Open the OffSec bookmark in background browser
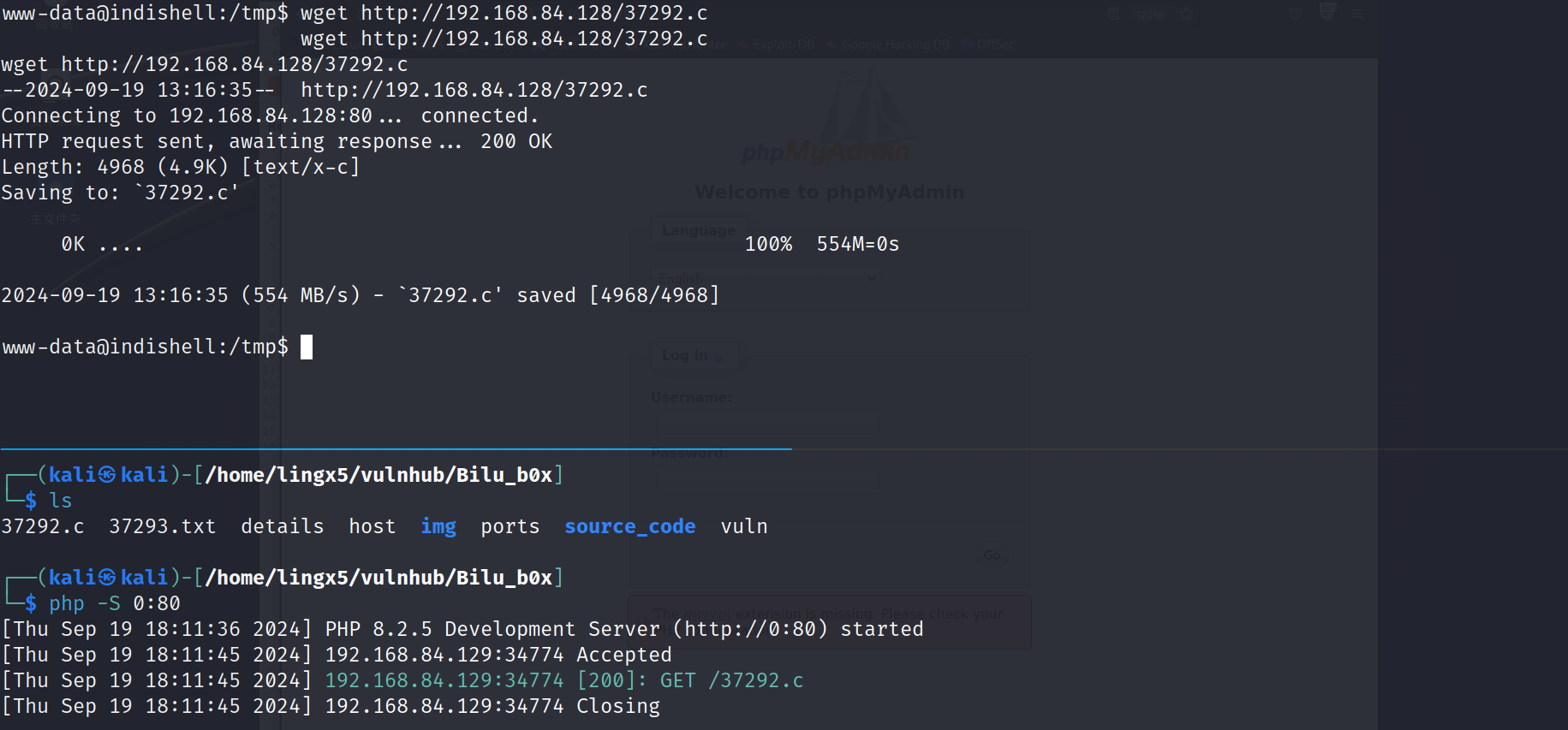 click(x=988, y=45)
